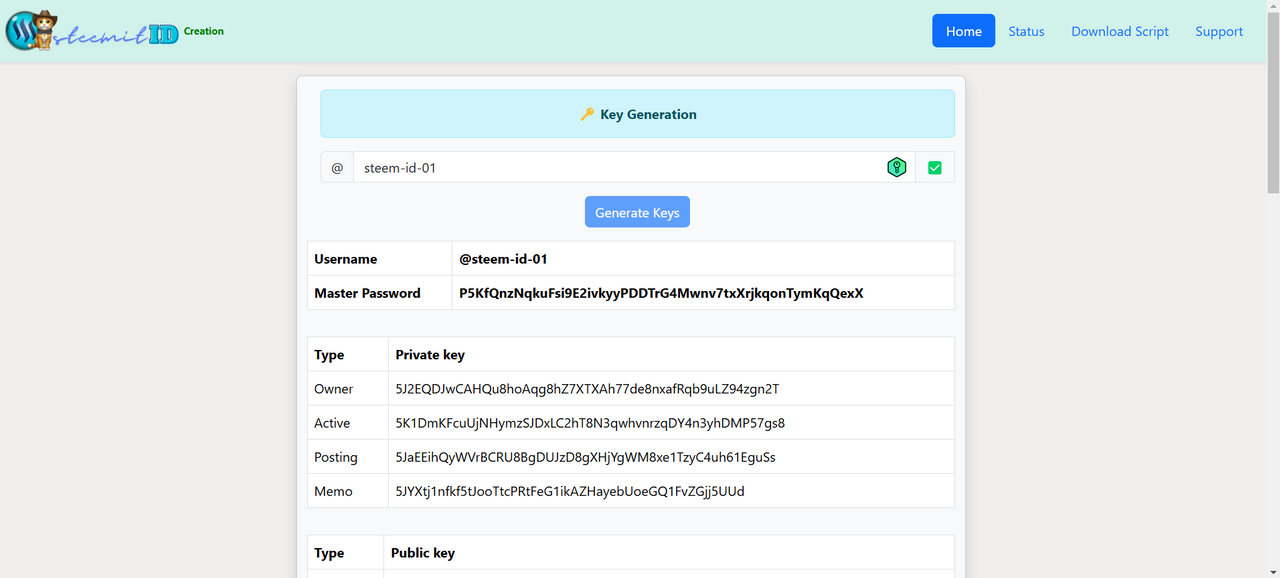Open the Home tab
The width and height of the screenshot is (1280, 578).
tap(964, 31)
